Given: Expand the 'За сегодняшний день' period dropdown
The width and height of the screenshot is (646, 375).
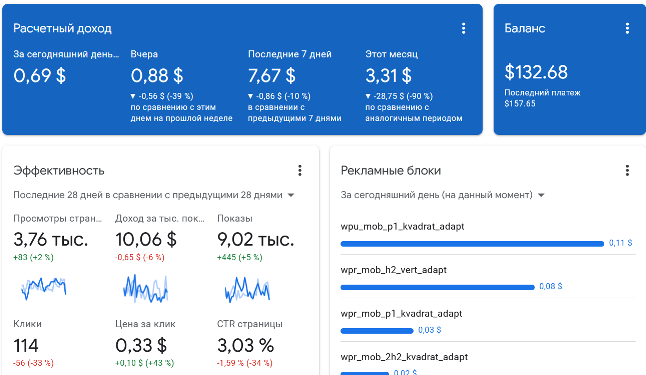Looking at the screenshot, I should coord(442,195).
